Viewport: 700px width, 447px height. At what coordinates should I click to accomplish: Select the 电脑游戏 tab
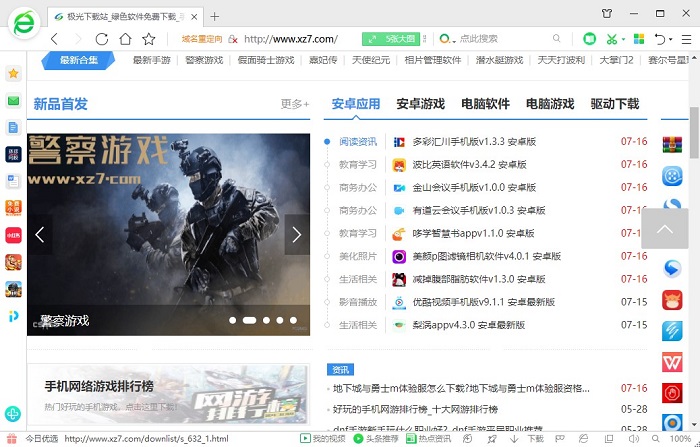(x=550, y=104)
